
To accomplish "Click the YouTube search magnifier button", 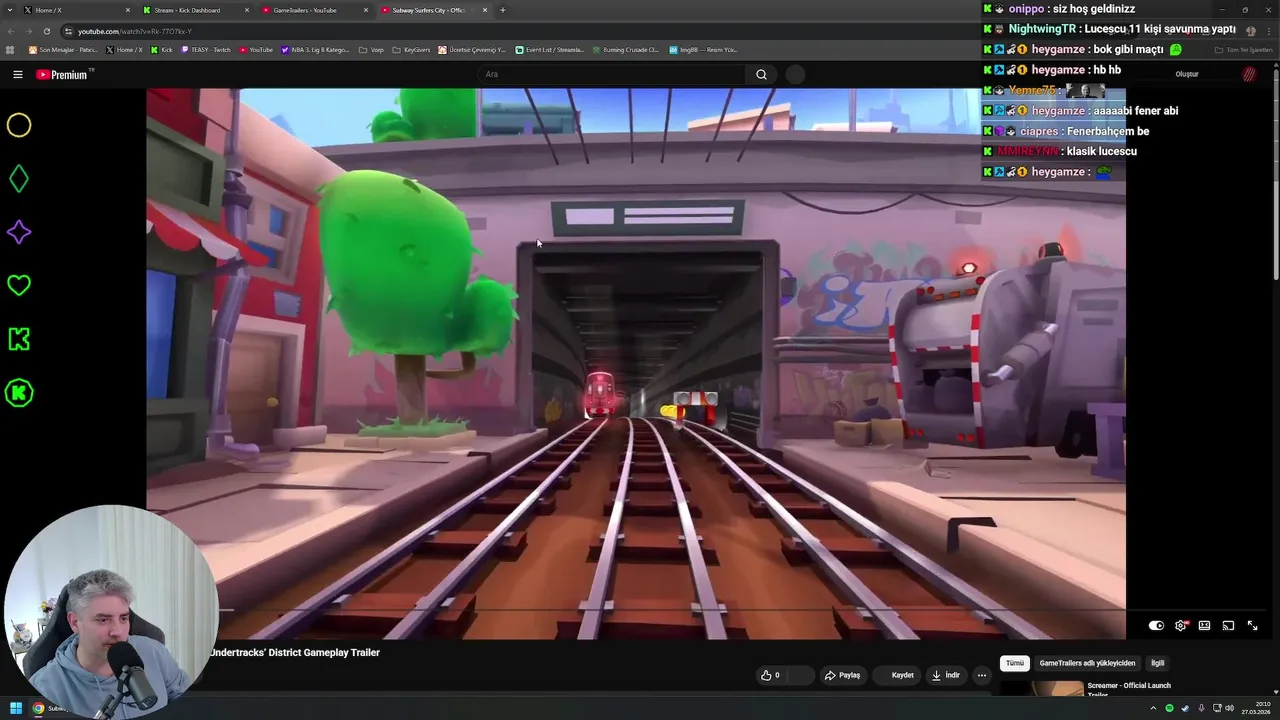I will click(x=761, y=74).
